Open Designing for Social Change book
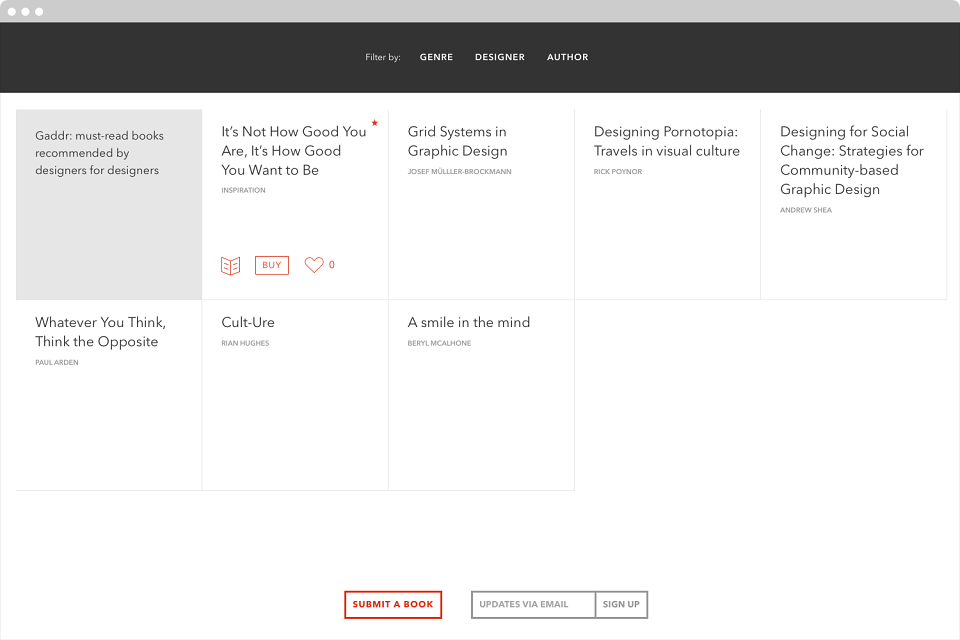 (x=853, y=205)
